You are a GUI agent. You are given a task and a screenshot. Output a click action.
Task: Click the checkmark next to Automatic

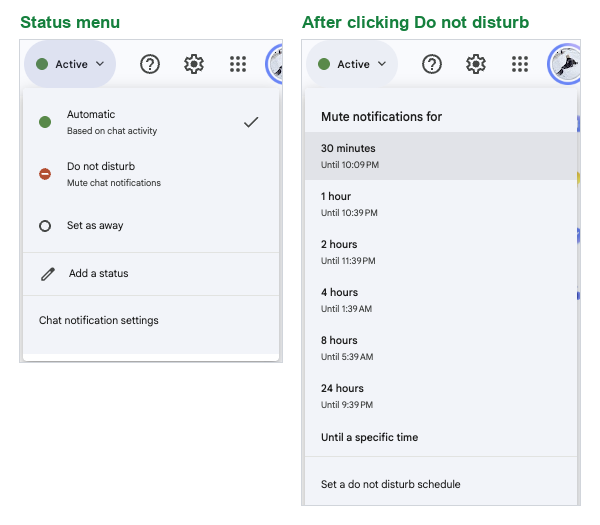(251, 122)
